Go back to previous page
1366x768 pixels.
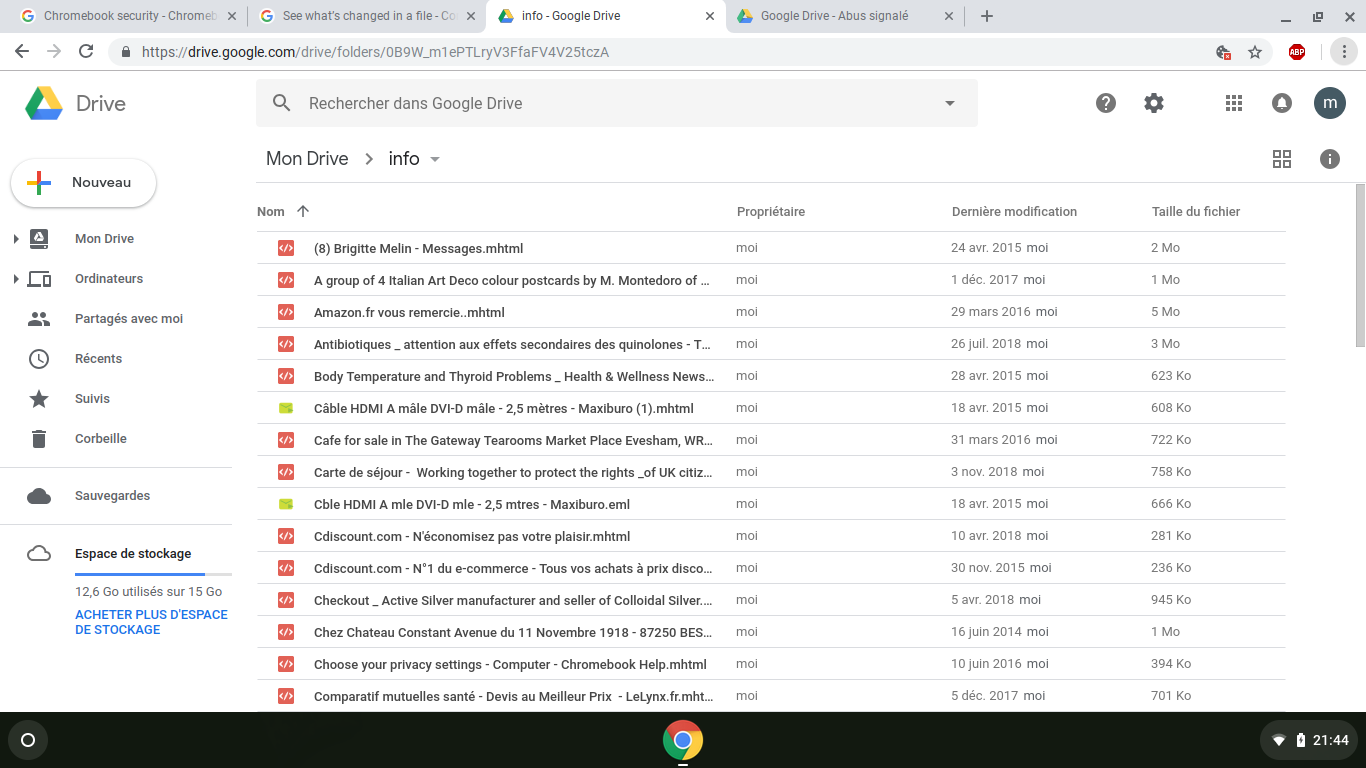[22, 52]
